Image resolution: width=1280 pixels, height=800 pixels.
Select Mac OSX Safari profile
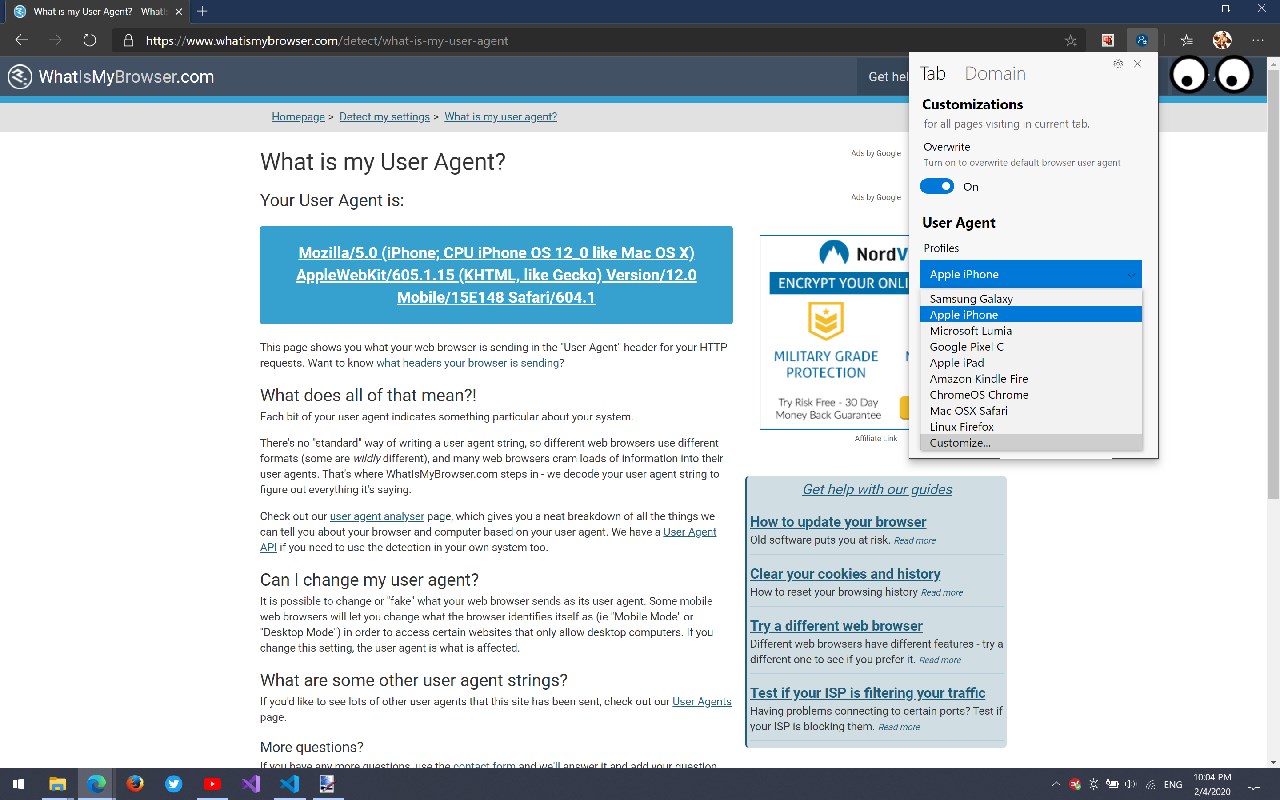pyautogui.click(x=1030, y=411)
